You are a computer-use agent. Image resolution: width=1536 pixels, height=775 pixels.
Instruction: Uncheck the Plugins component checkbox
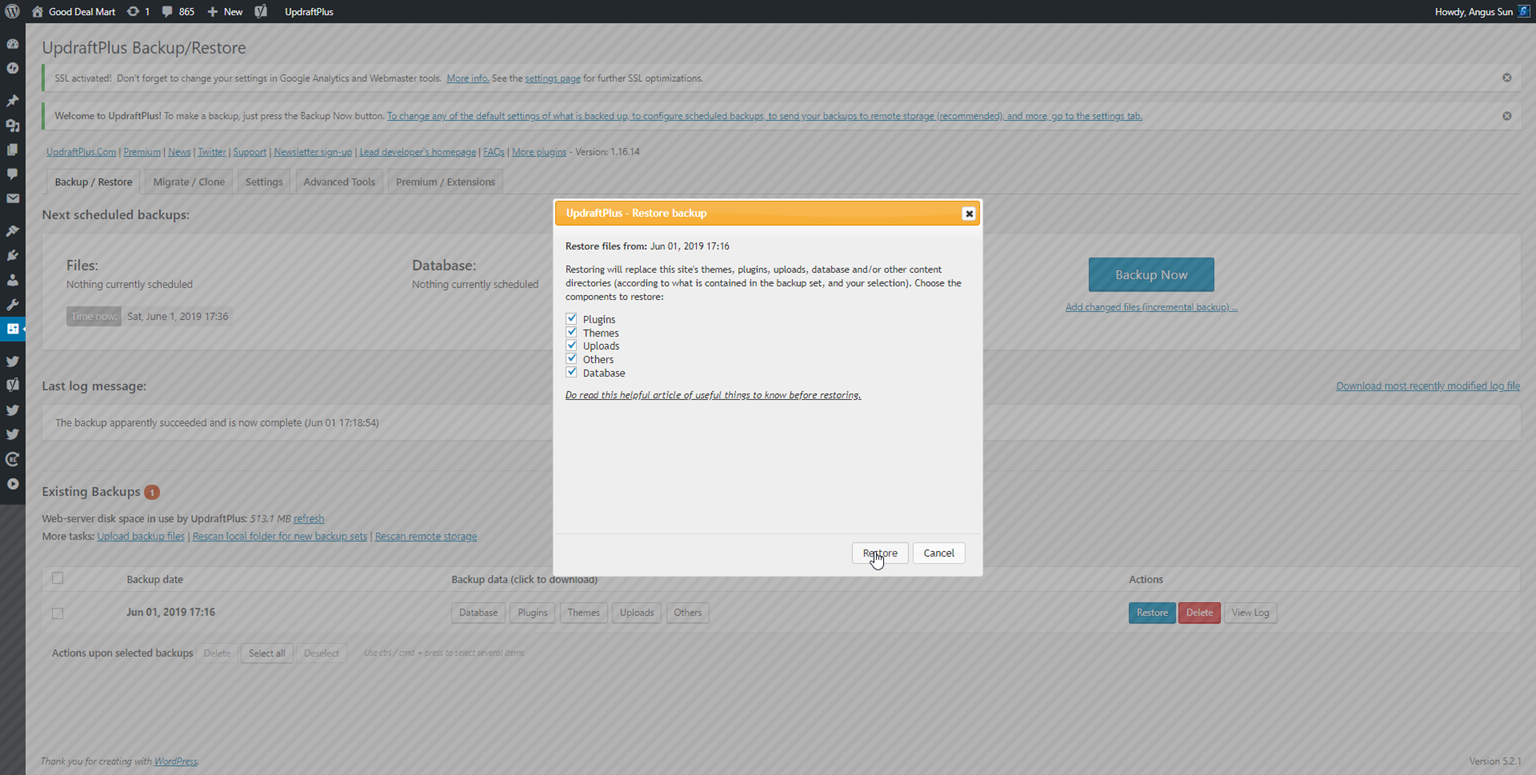coord(572,319)
